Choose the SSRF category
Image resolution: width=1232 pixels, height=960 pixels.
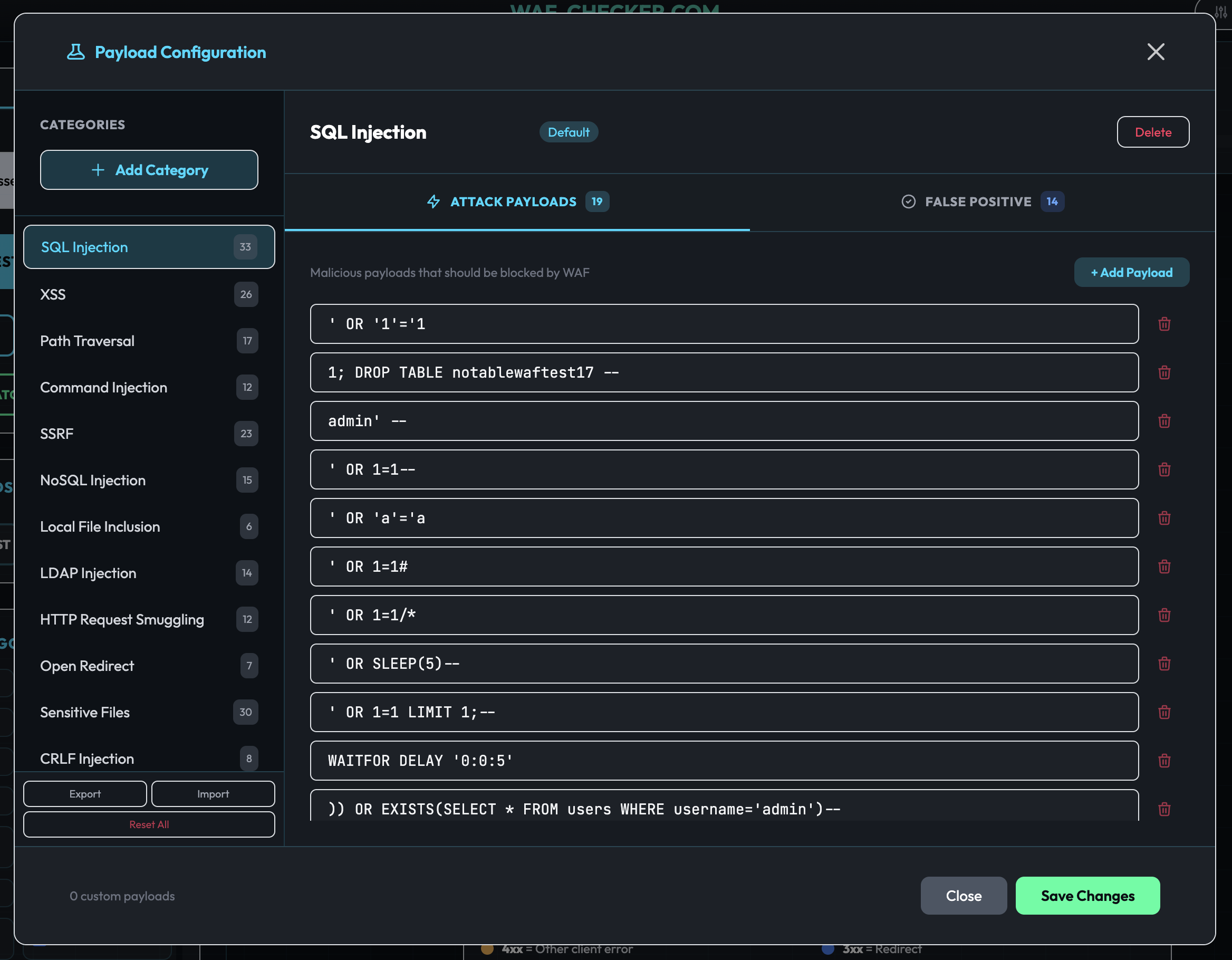point(148,434)
